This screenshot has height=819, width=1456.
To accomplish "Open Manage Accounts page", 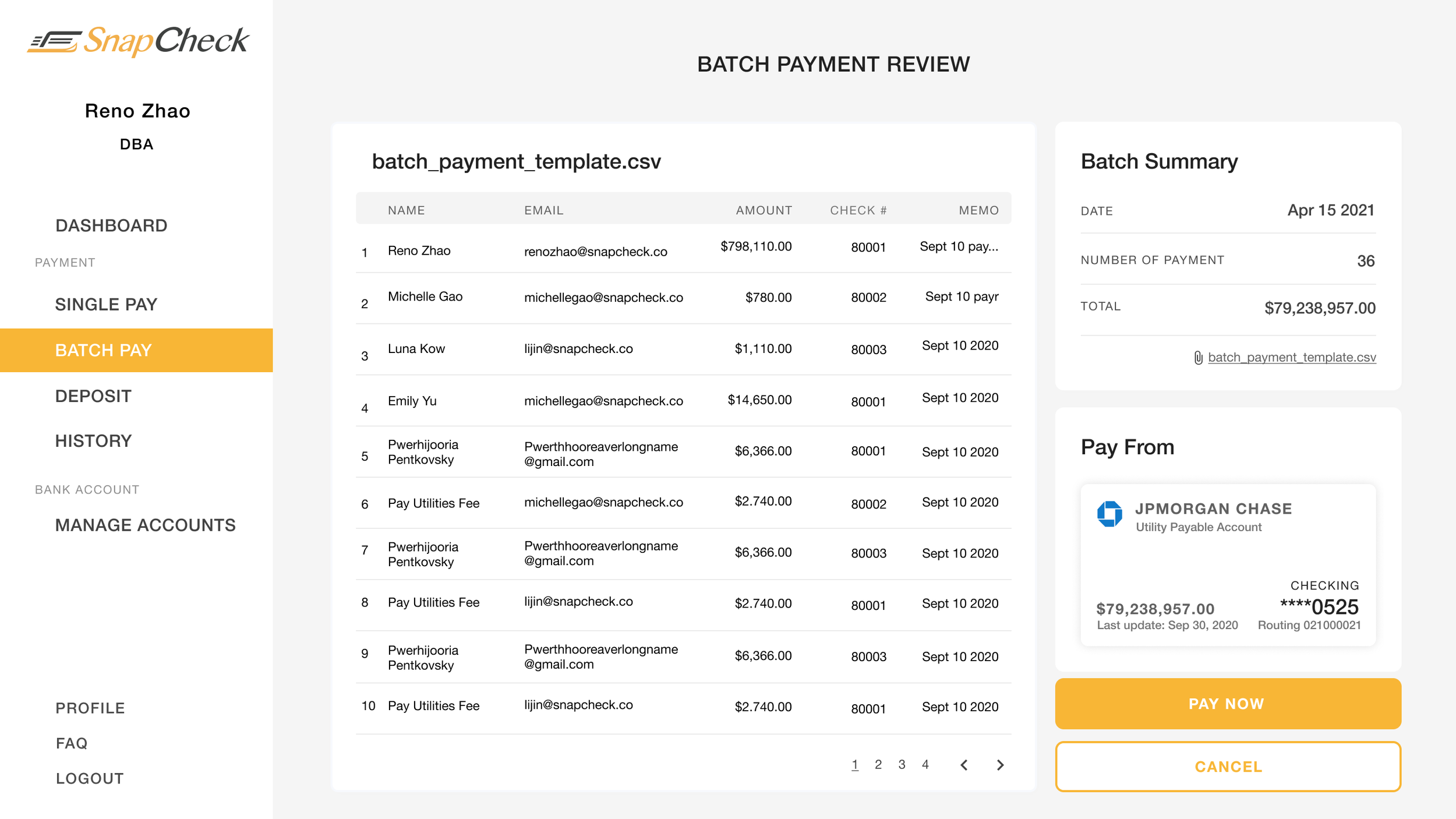I will click(x=145, y=525).
